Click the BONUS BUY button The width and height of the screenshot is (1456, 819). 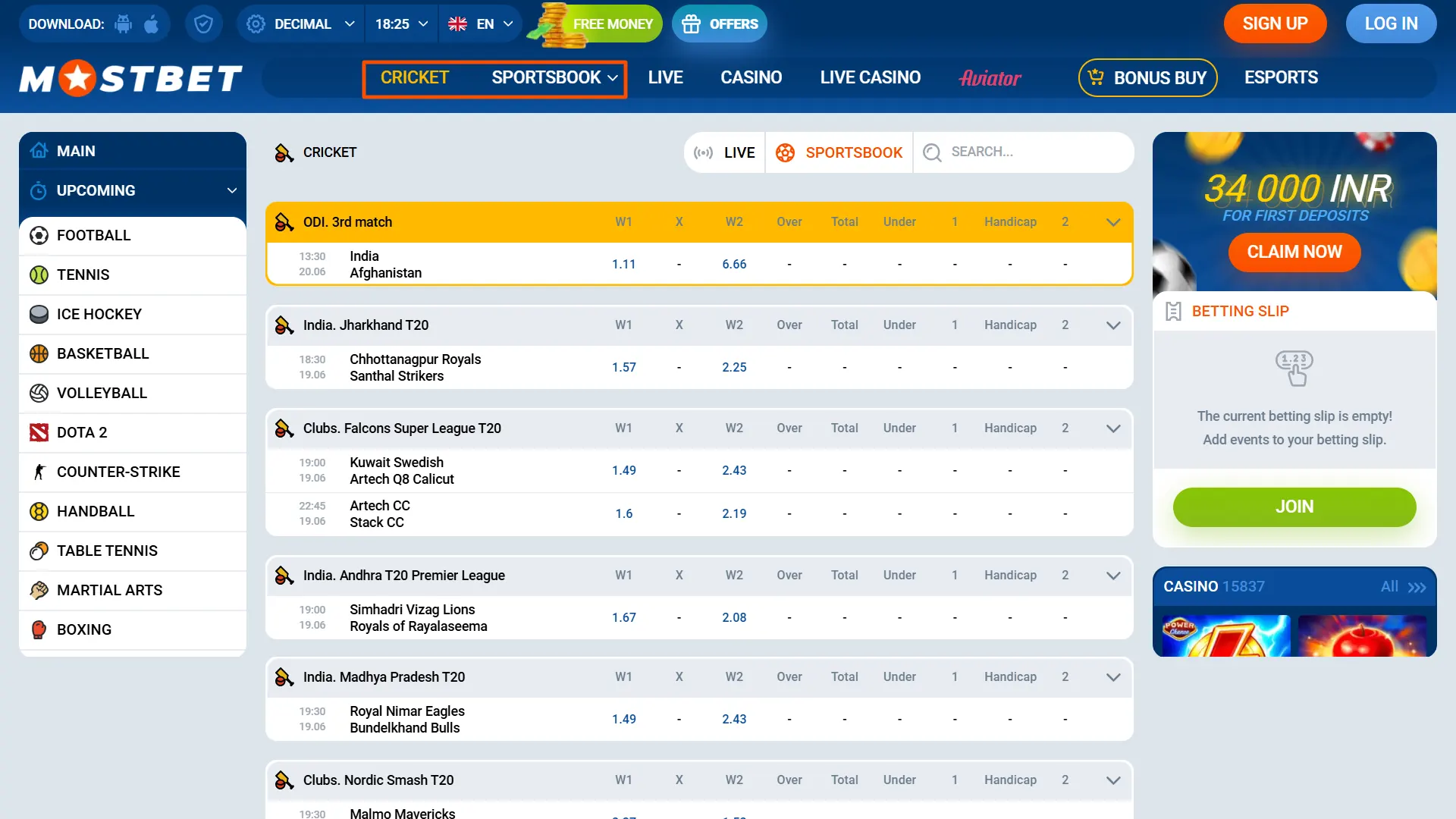pos(1147,78)
